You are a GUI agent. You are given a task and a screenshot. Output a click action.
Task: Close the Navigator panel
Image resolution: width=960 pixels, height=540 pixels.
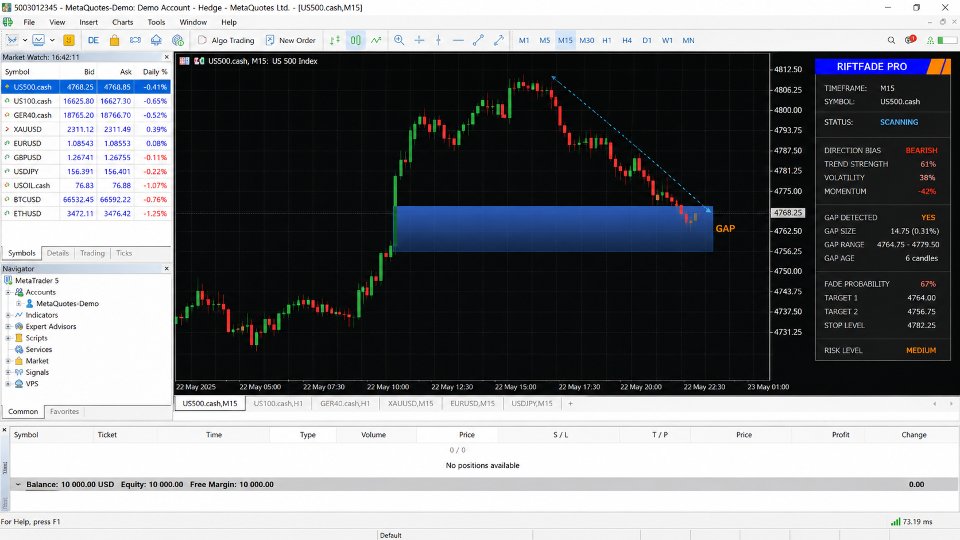(x=167, y=268)
